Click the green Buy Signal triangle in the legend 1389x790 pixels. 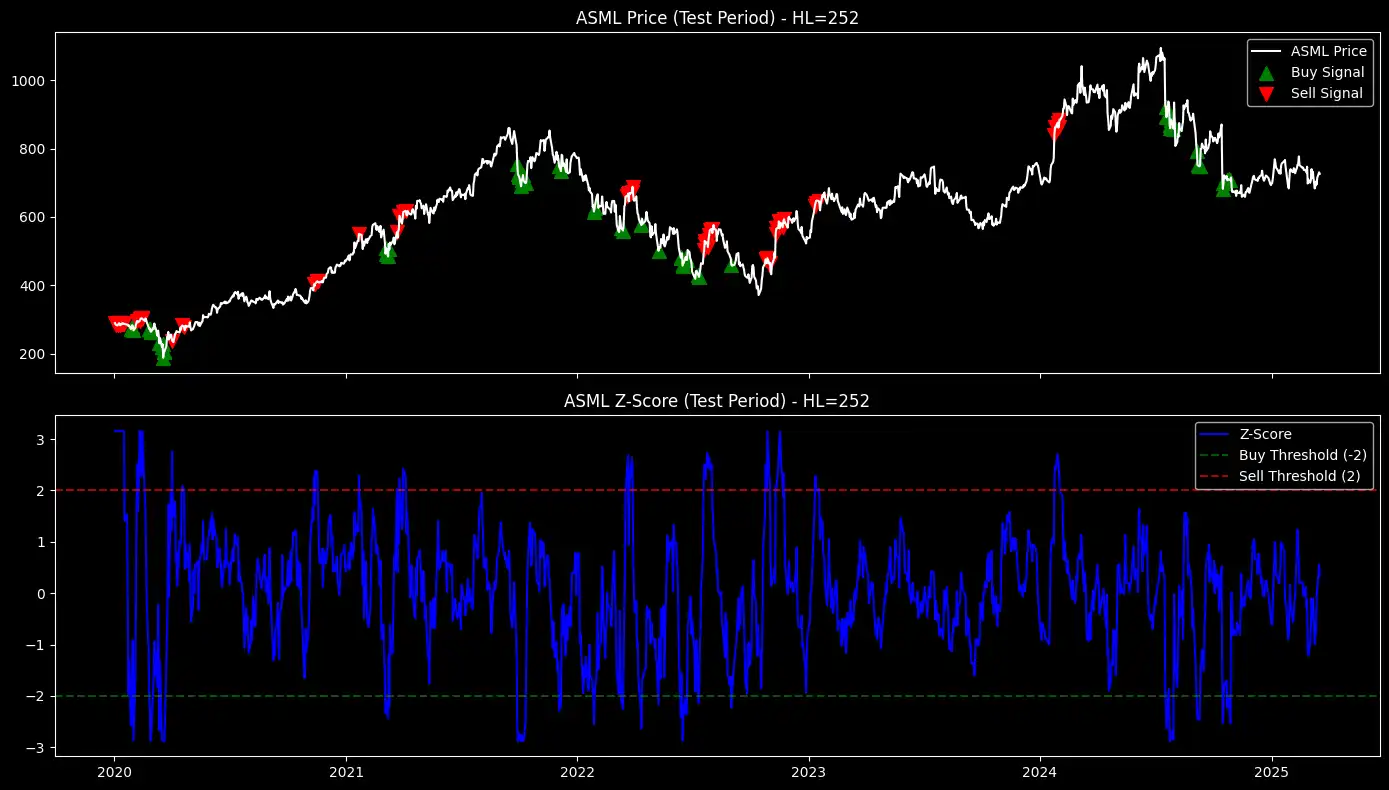1267,72
